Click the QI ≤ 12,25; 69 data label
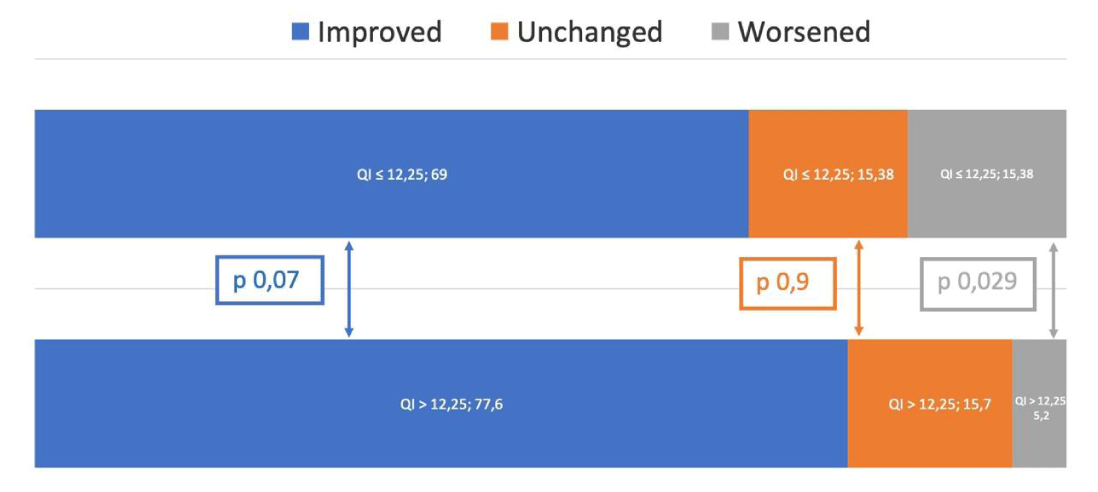Viewport: 1098px width, 492px height. [402, 175]
